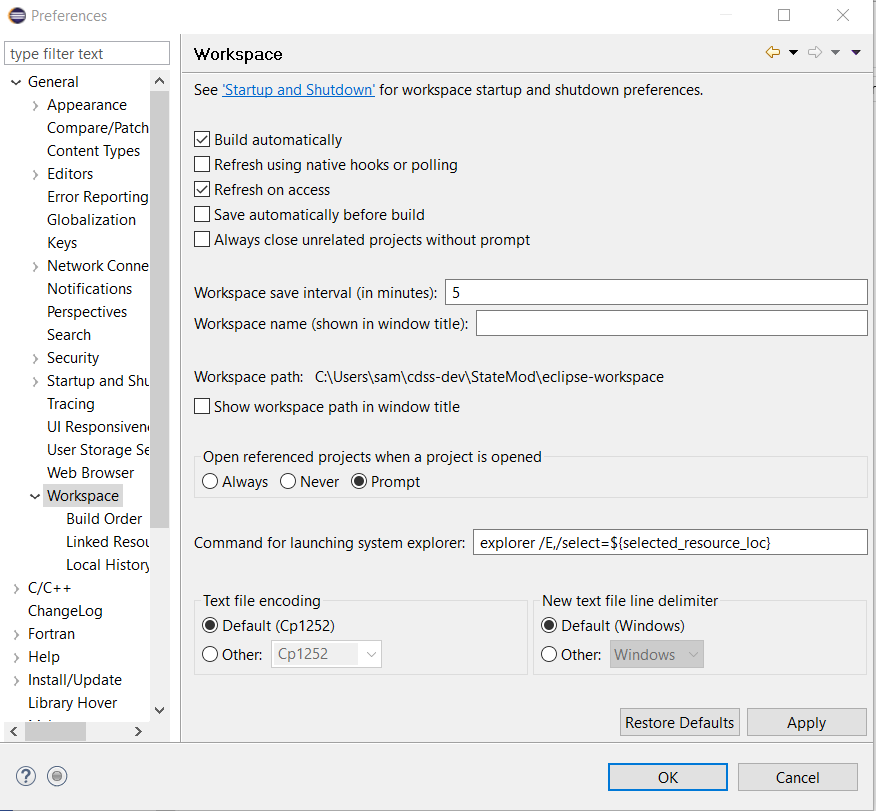Expand the Security tree node
Viewport: 876px width, 811px height.
[x=35, y=358]
